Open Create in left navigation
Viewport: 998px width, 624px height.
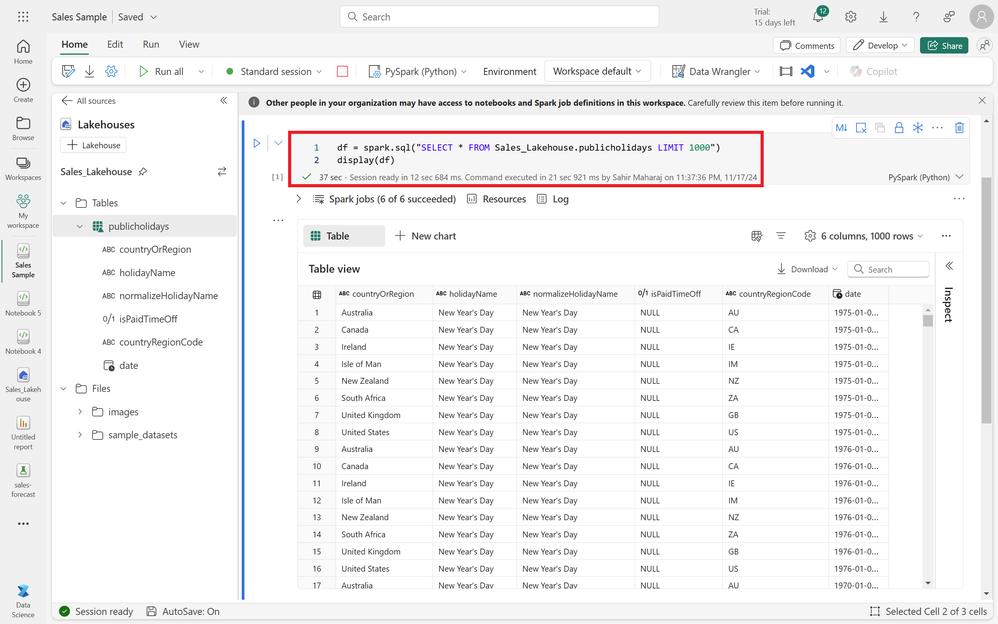[23, 90]
